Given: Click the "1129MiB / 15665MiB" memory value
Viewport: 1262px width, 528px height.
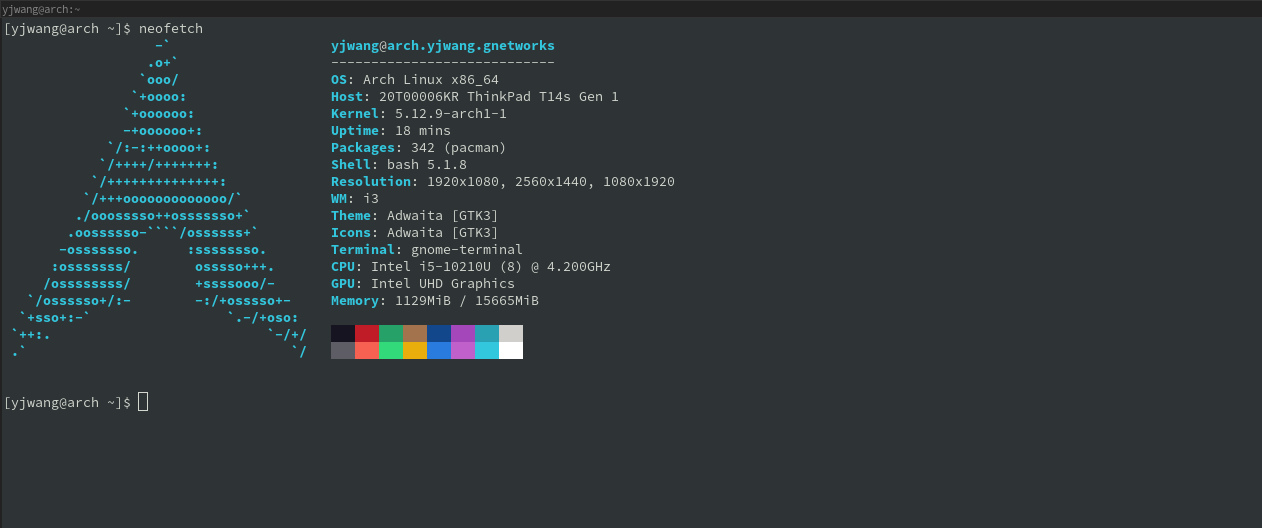Looking at the screenshot, I should click(467, 301).
